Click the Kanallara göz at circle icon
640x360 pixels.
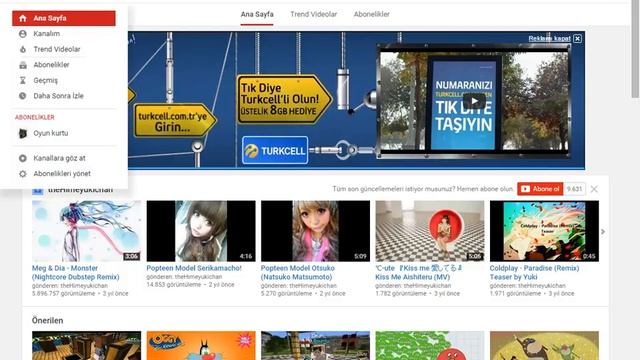click(x=23, y=158)
